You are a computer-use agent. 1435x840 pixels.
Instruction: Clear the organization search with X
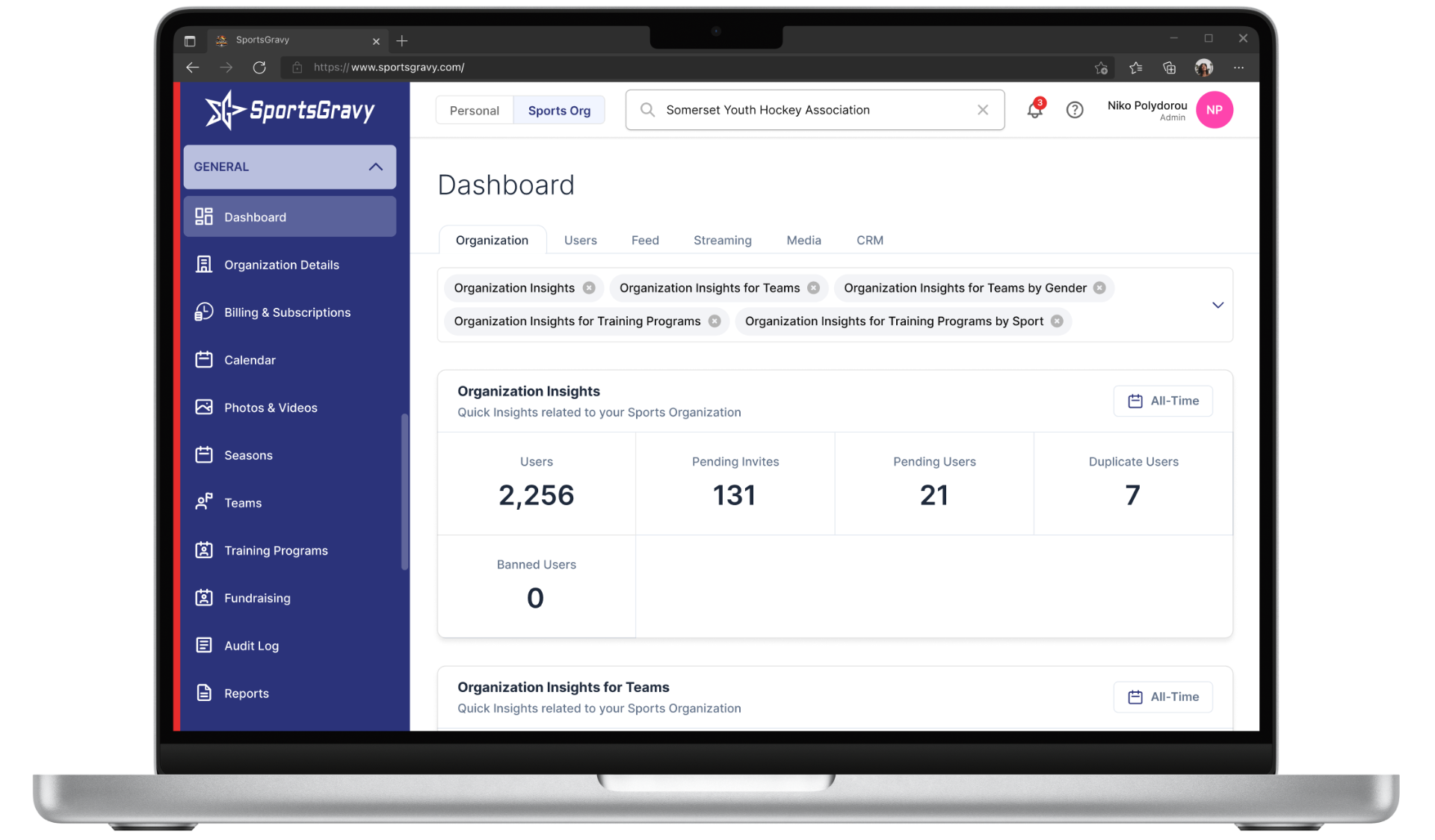click(x=983, y=110)
